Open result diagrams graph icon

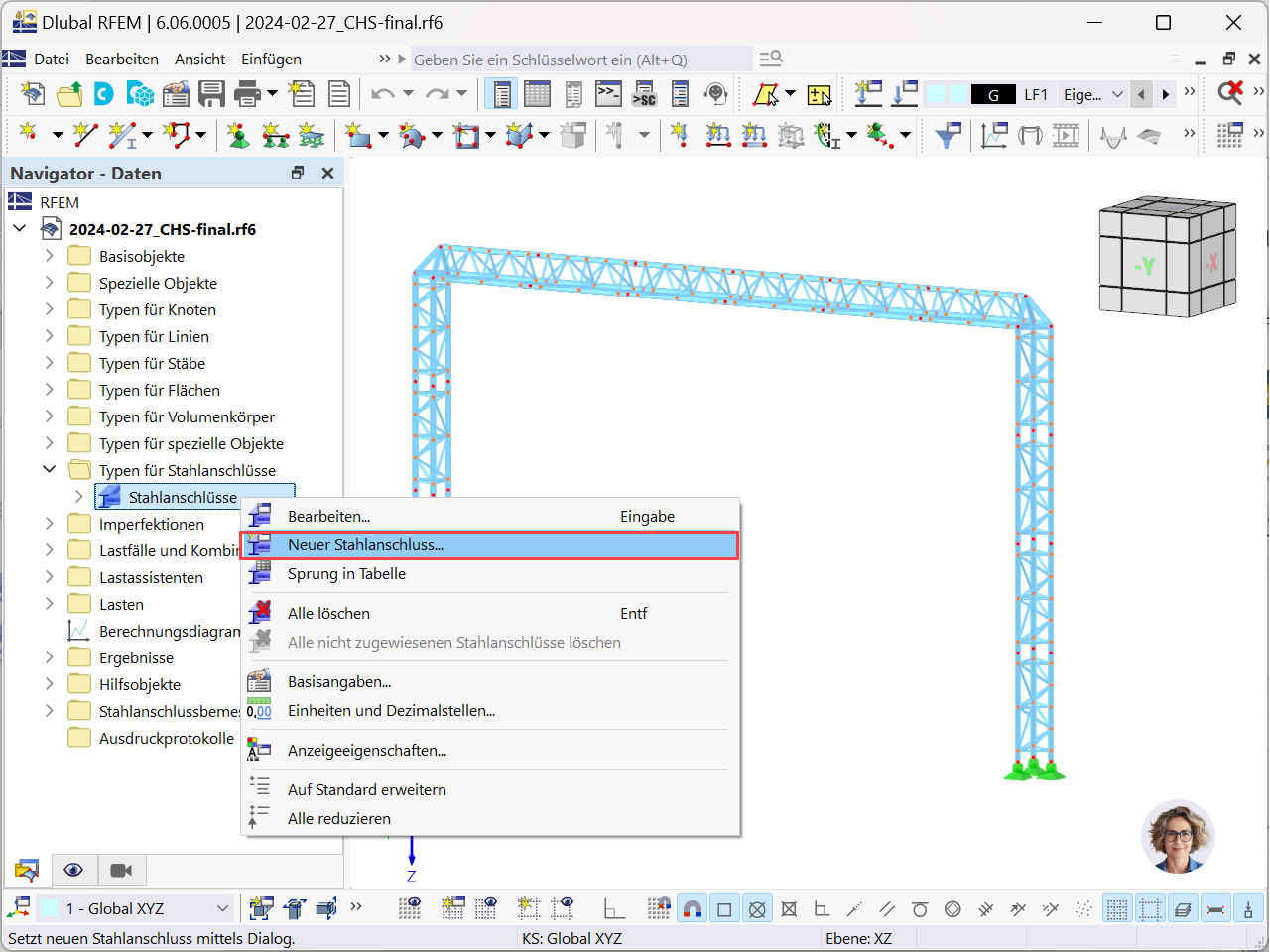click(994, 134)
